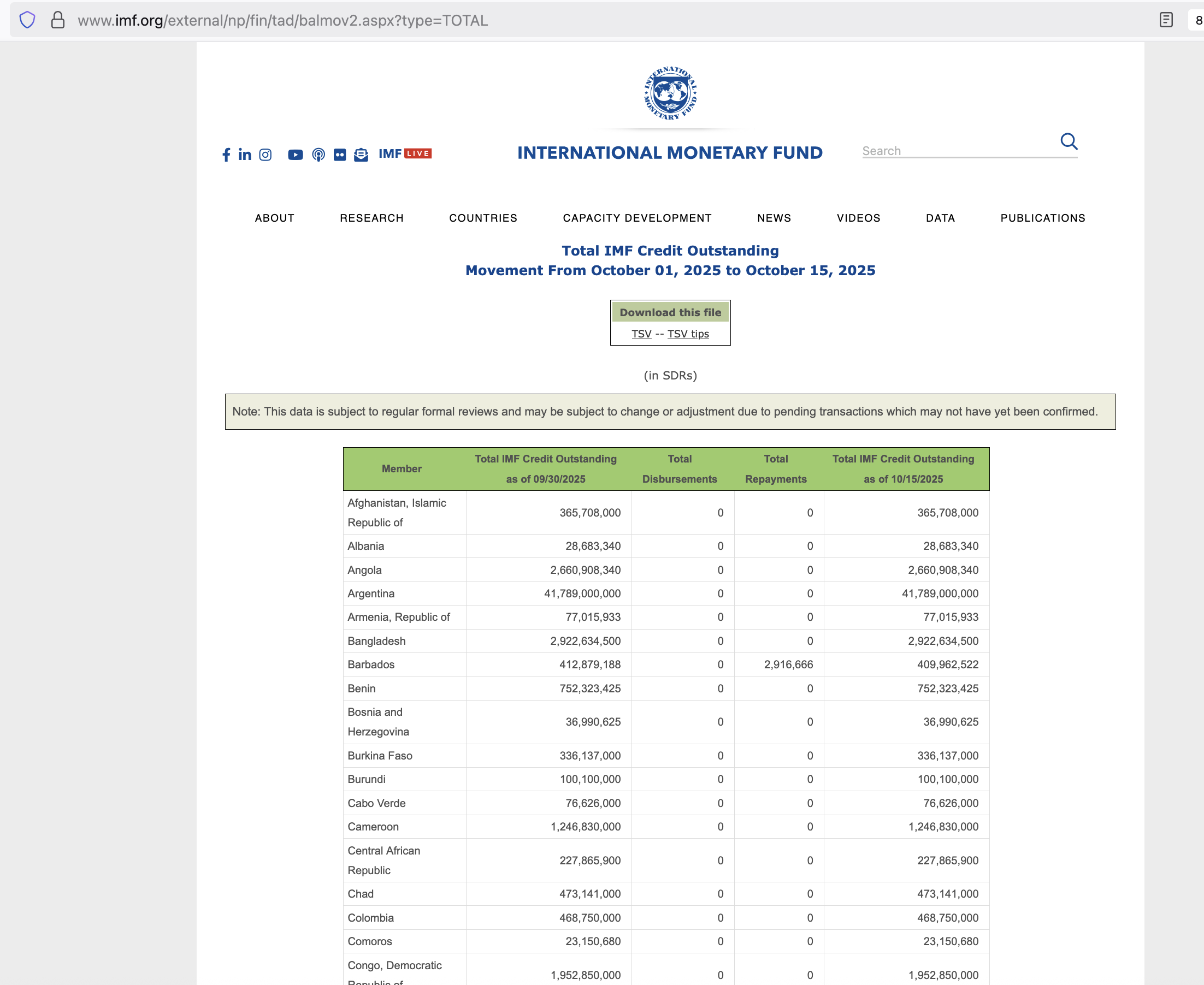This screenshot has width=1204, height=985.
Task: Click the site lock security icon
Action: 58,20
